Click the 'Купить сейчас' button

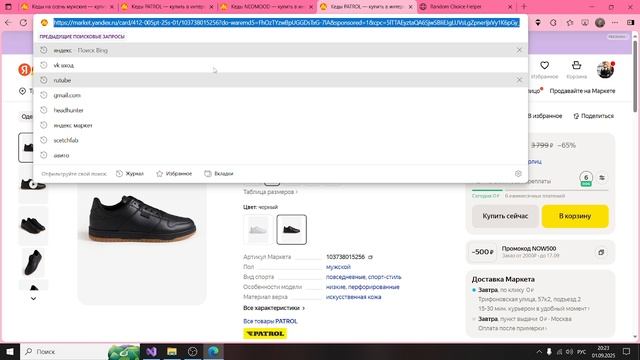(x=505, y=216)
